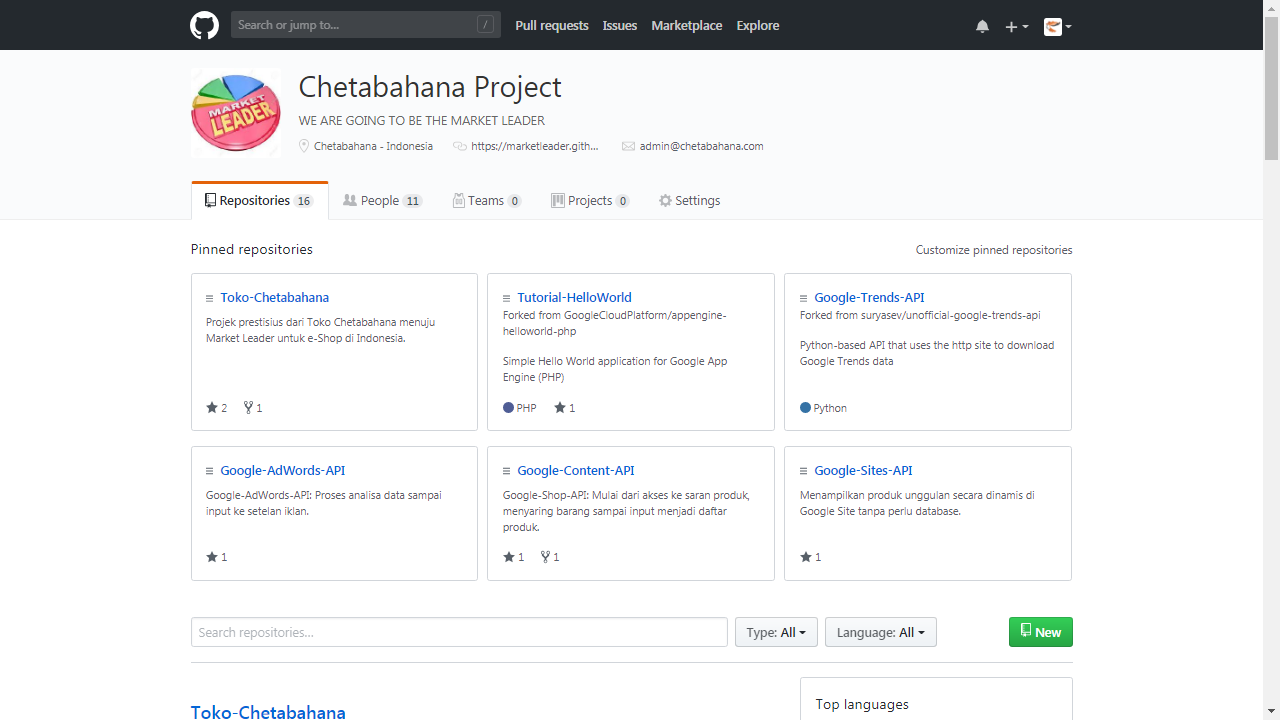Screen dimensions: 1280x720
Task: Open the marketleader.gith... website link
Action: [535, 146]
